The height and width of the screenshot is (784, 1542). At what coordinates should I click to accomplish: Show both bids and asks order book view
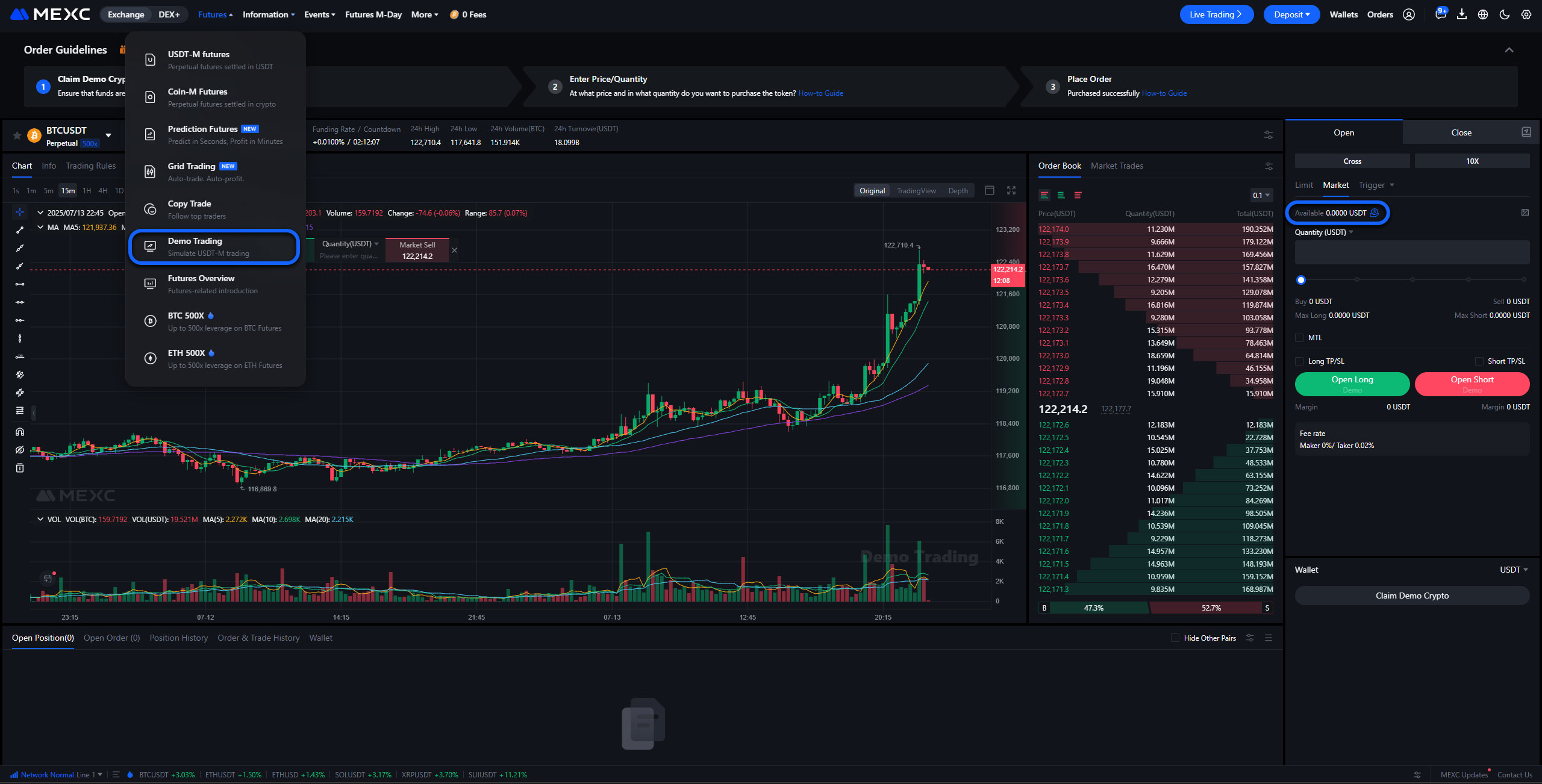pos(1044,195)
